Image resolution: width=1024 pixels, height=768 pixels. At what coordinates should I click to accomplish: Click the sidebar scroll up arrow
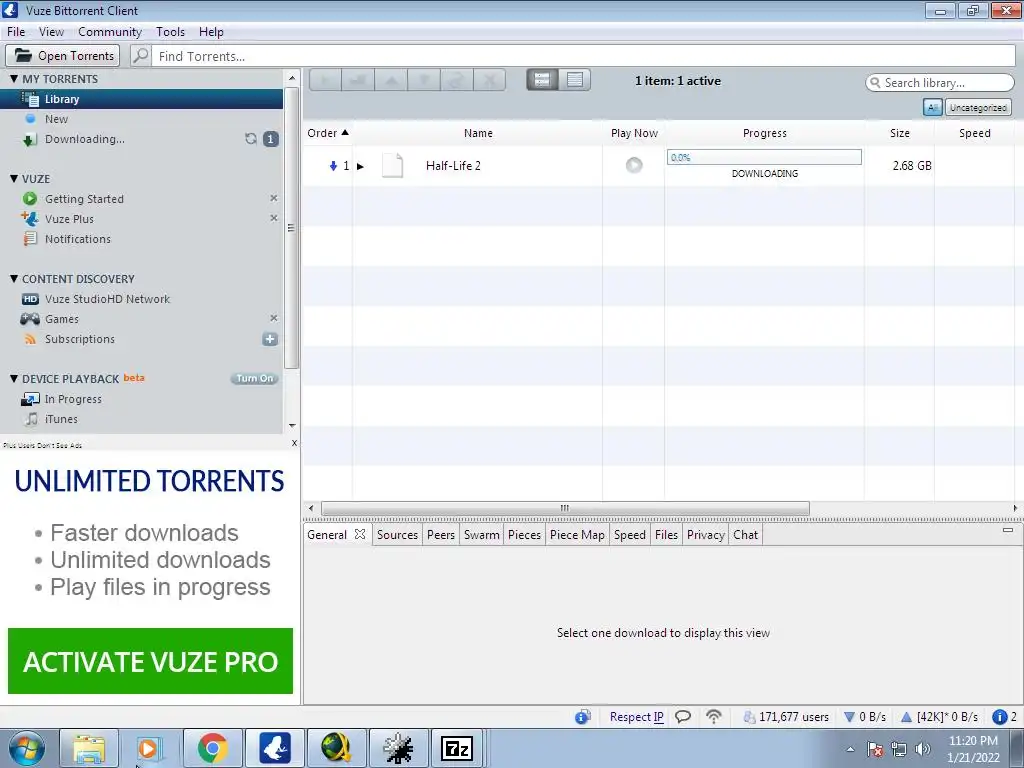(x=292, y=78)
